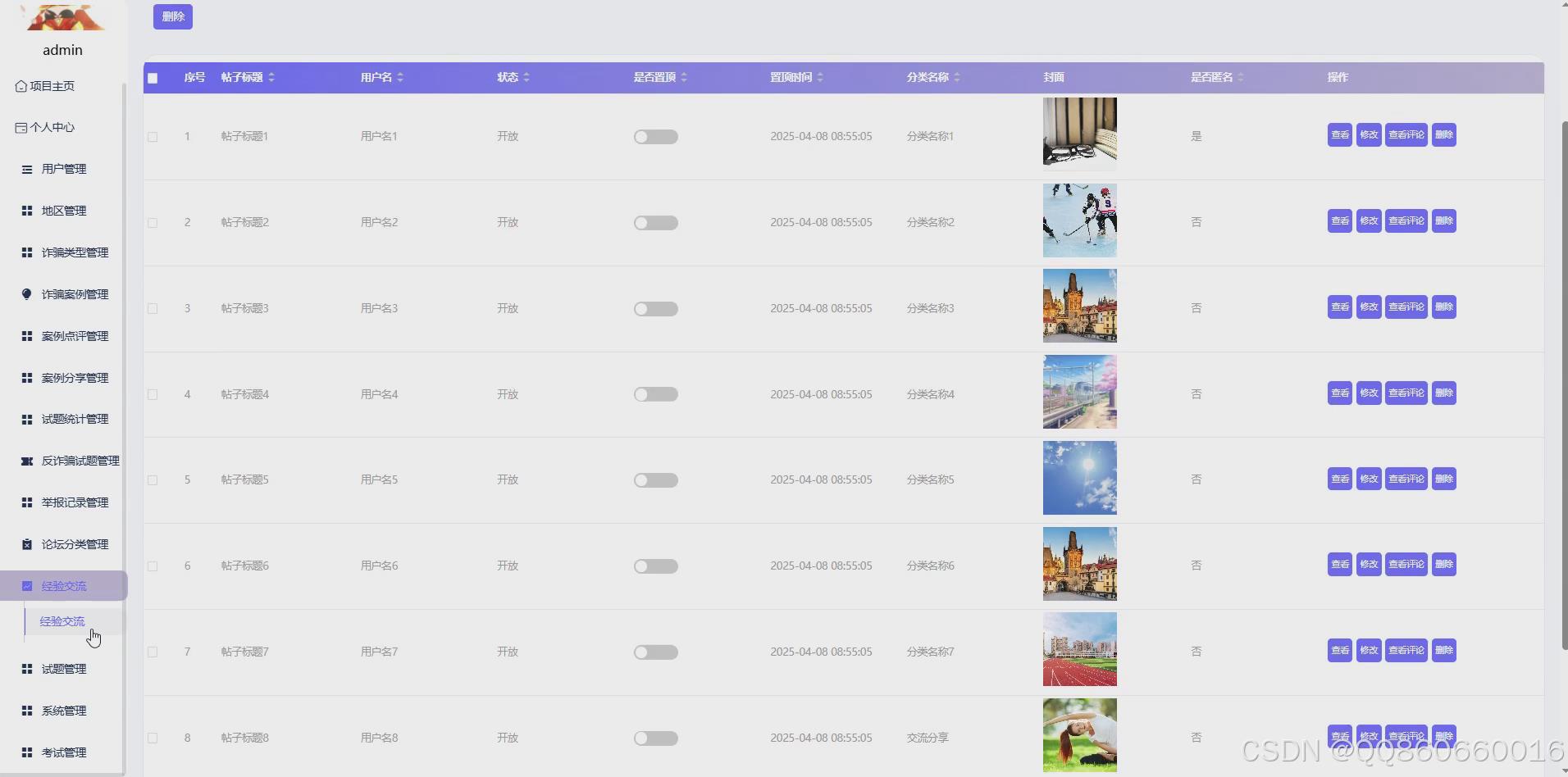Toggle the 是否置顶 switch for 帖子标题8
This screenshot has width=1568, height=777.
(656, 738)
